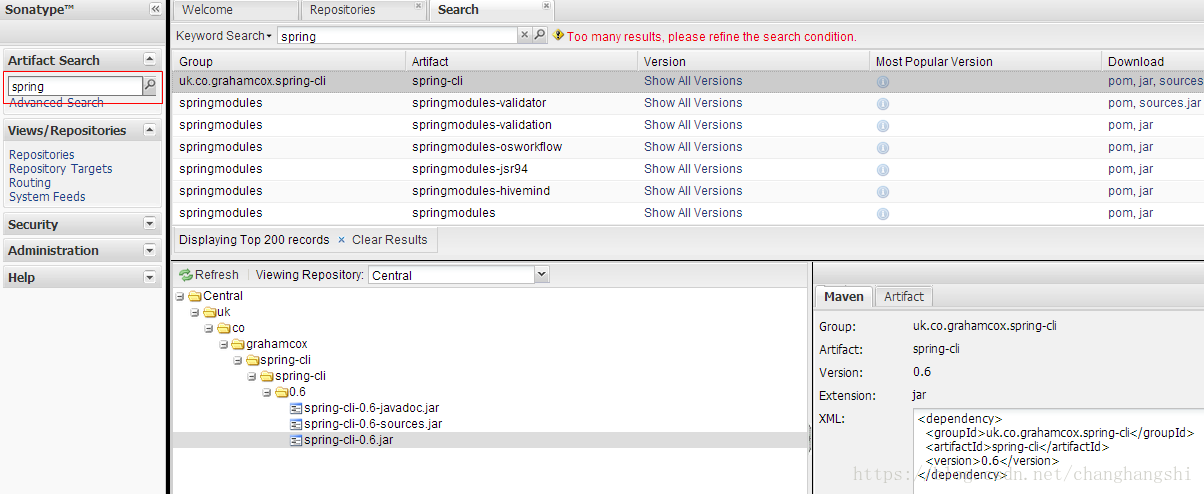Click the info icon in springmodules-validation row
The image size is (1204, 494).
click(883, 126)
